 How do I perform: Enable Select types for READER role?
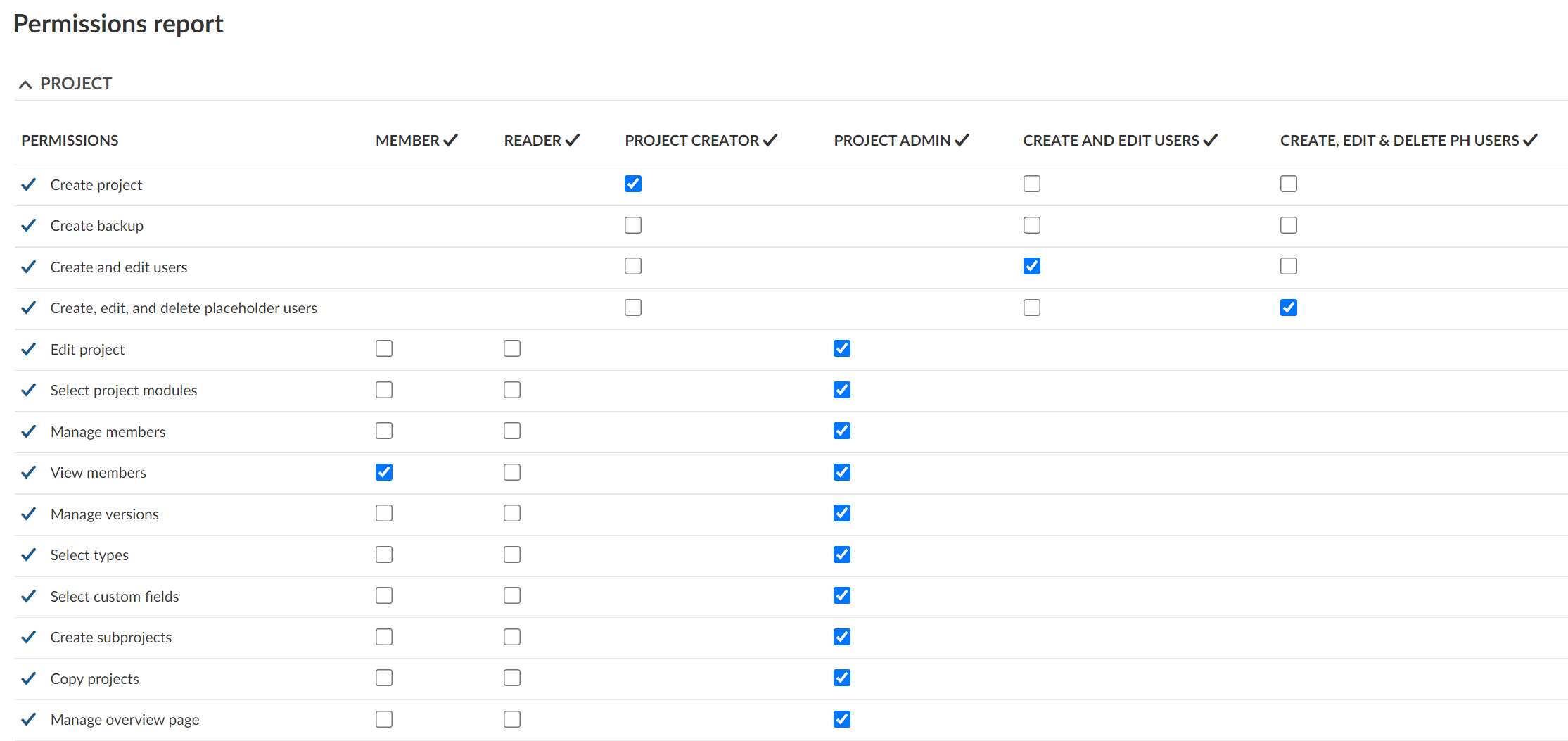pos(511,555)
